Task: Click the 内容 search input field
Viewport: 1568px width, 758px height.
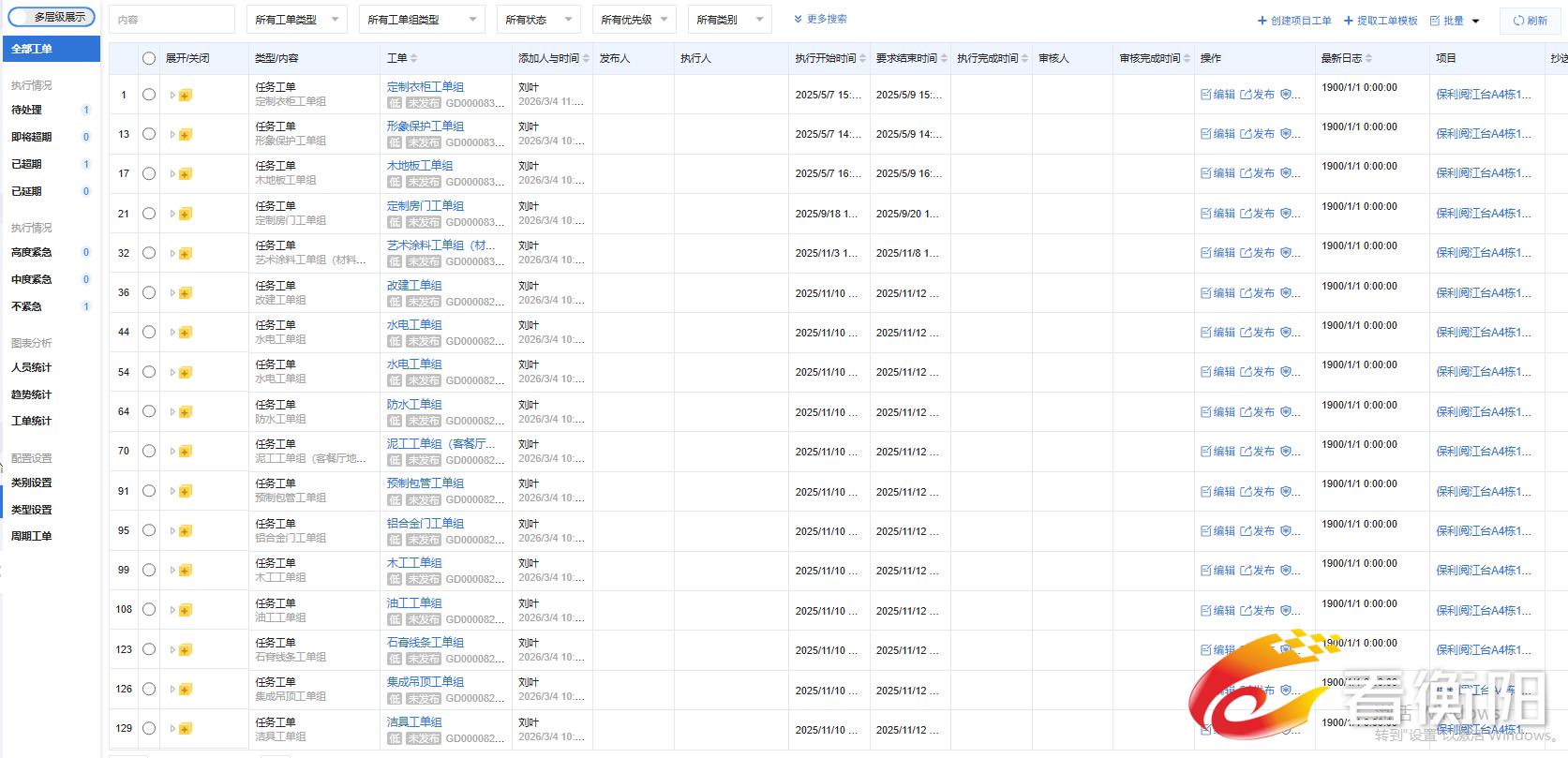Action: pos(172,20)
